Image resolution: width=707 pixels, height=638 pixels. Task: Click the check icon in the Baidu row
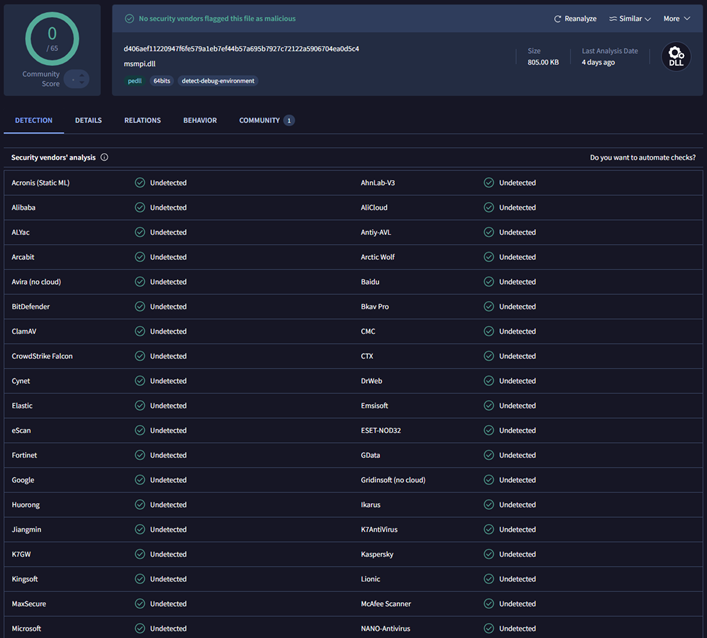point(489,282)
